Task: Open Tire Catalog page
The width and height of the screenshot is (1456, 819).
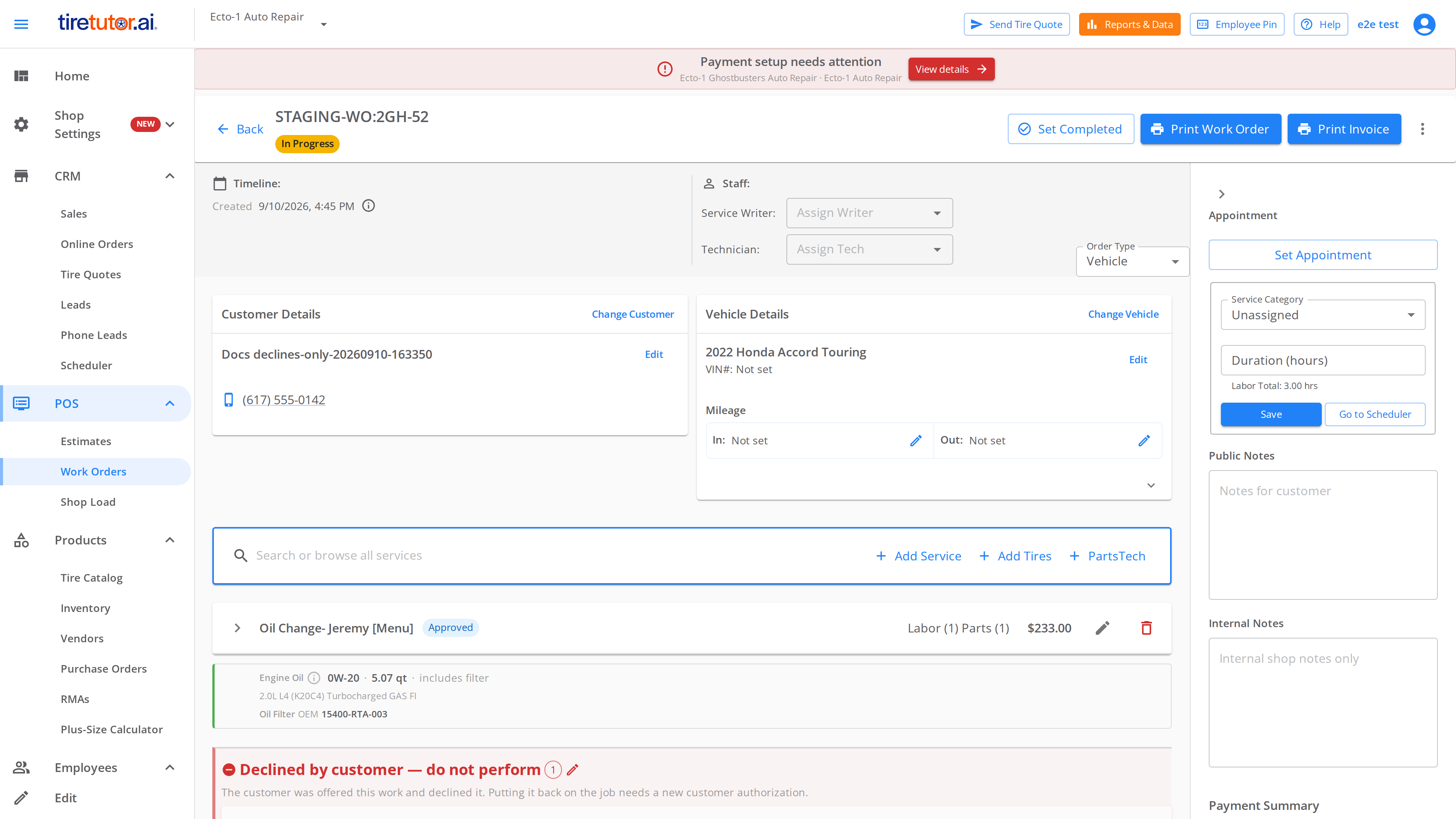Action: coord(91,577)
